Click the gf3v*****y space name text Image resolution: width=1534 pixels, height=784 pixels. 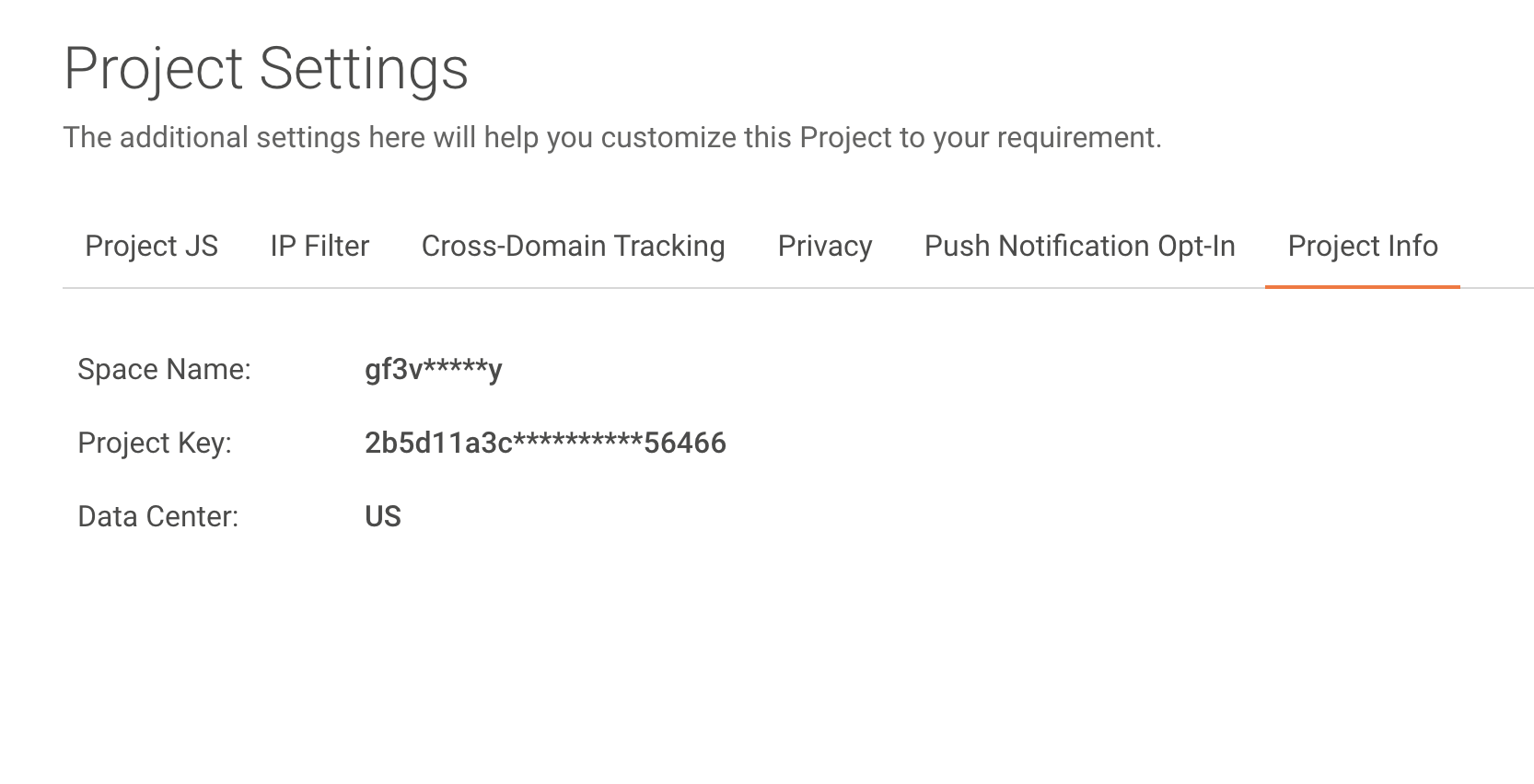[x=433, y=368]
